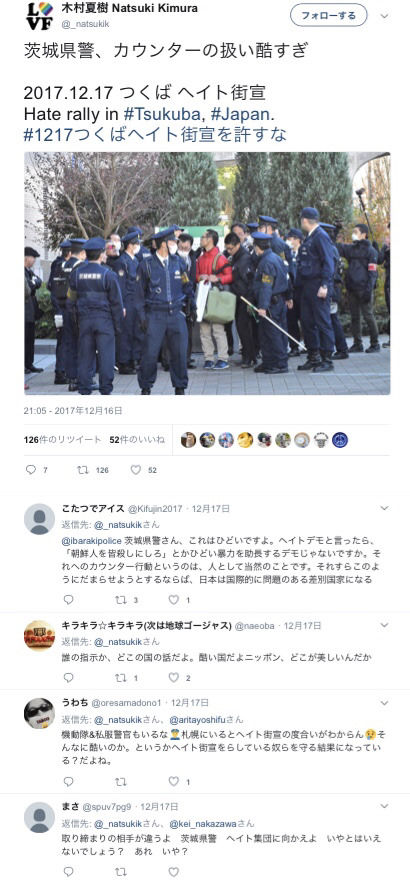
Task: Open the LVF profile avatar of Natsuki Kimura
Action: coord(39,16)
